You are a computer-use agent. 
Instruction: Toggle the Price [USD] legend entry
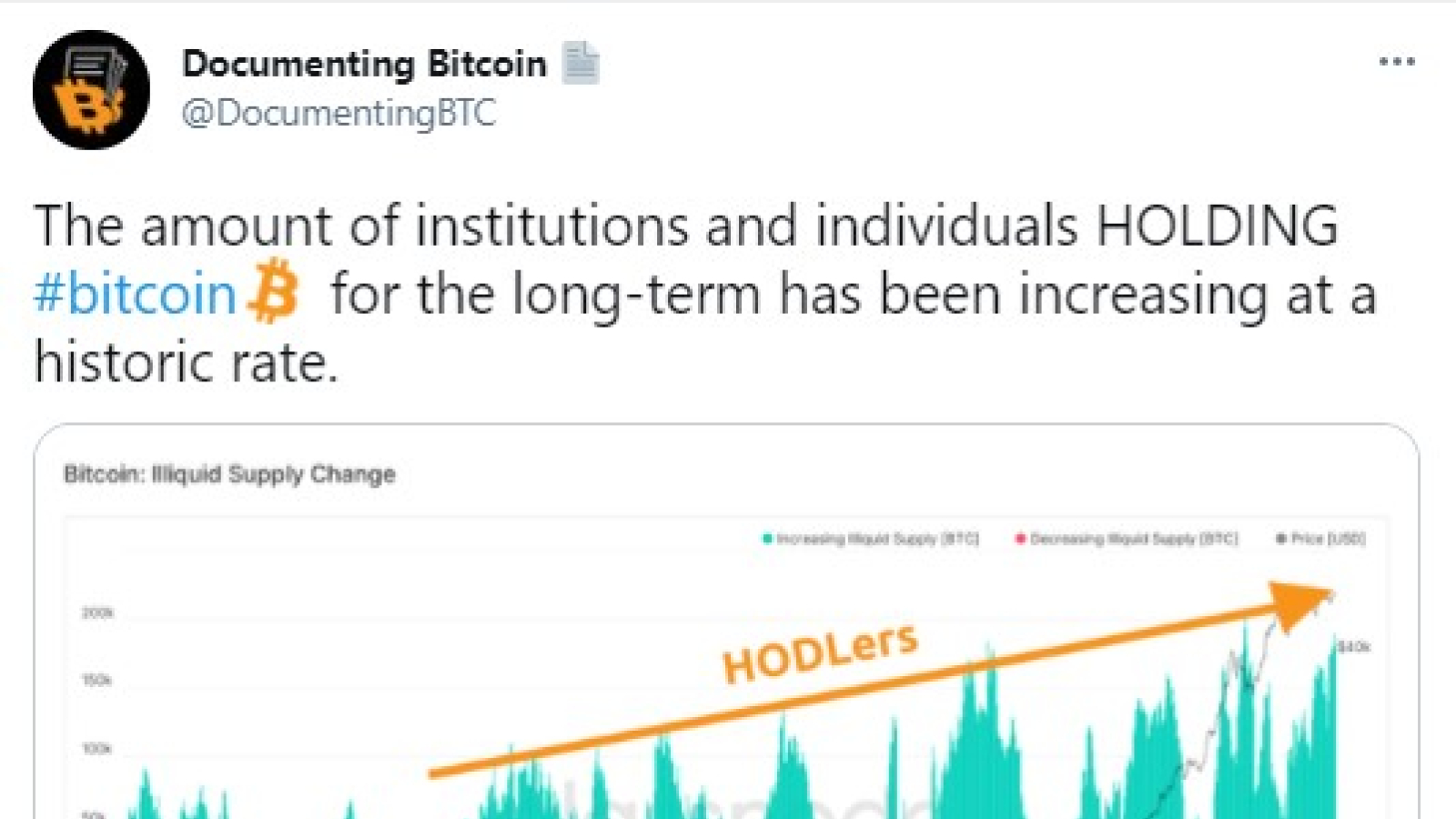pos(1320,539)
